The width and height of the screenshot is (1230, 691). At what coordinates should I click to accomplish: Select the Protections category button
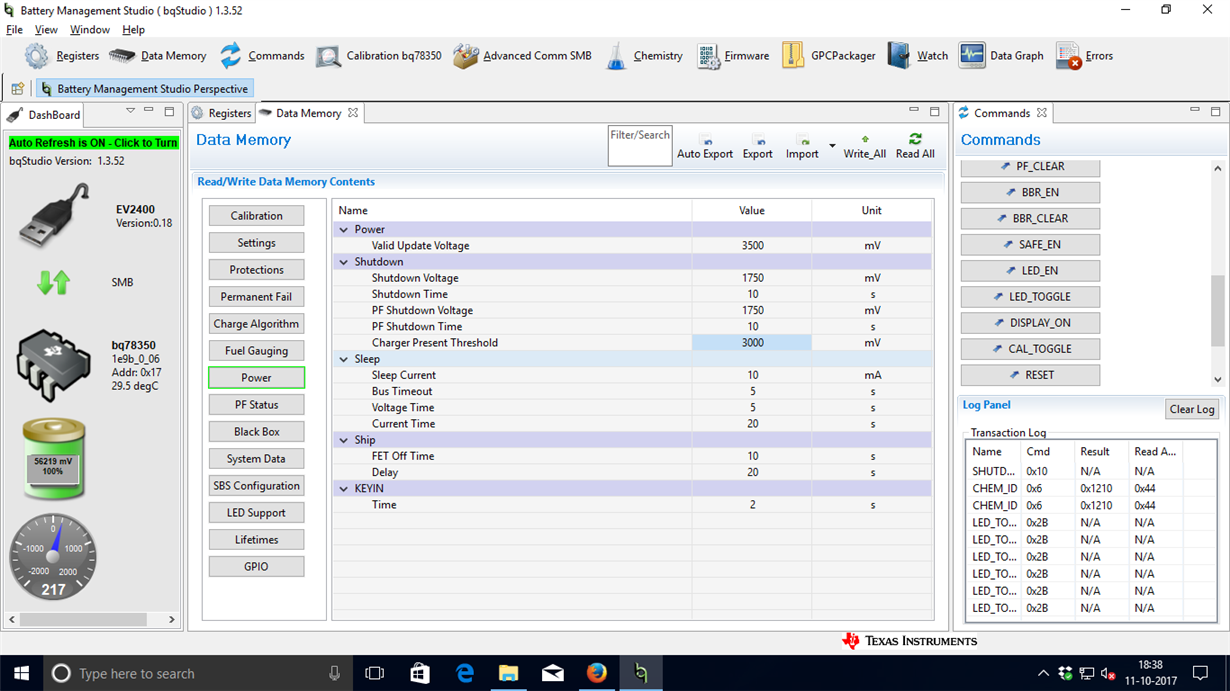256,270
